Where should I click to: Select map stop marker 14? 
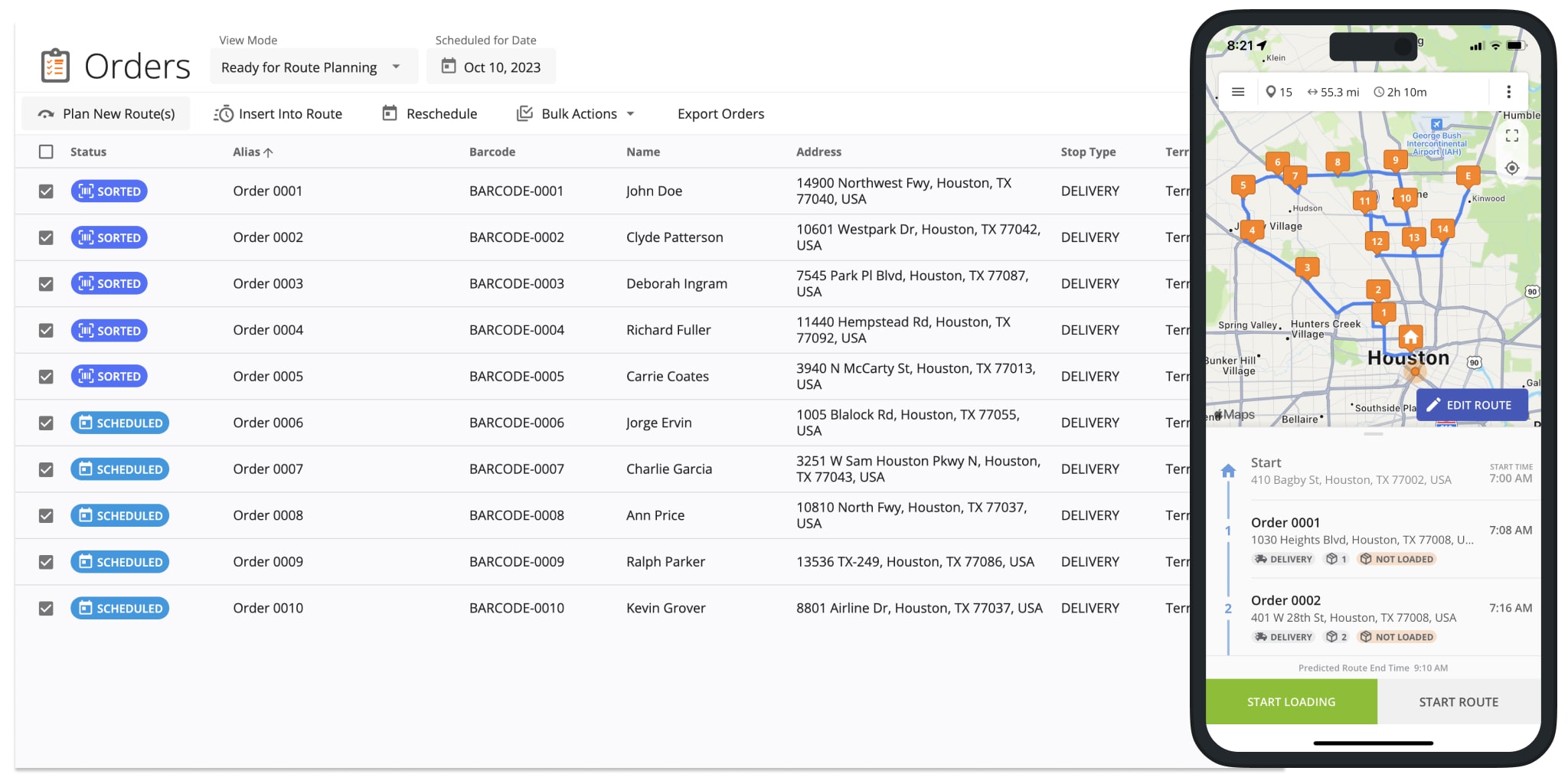(x=1442, y=229)
